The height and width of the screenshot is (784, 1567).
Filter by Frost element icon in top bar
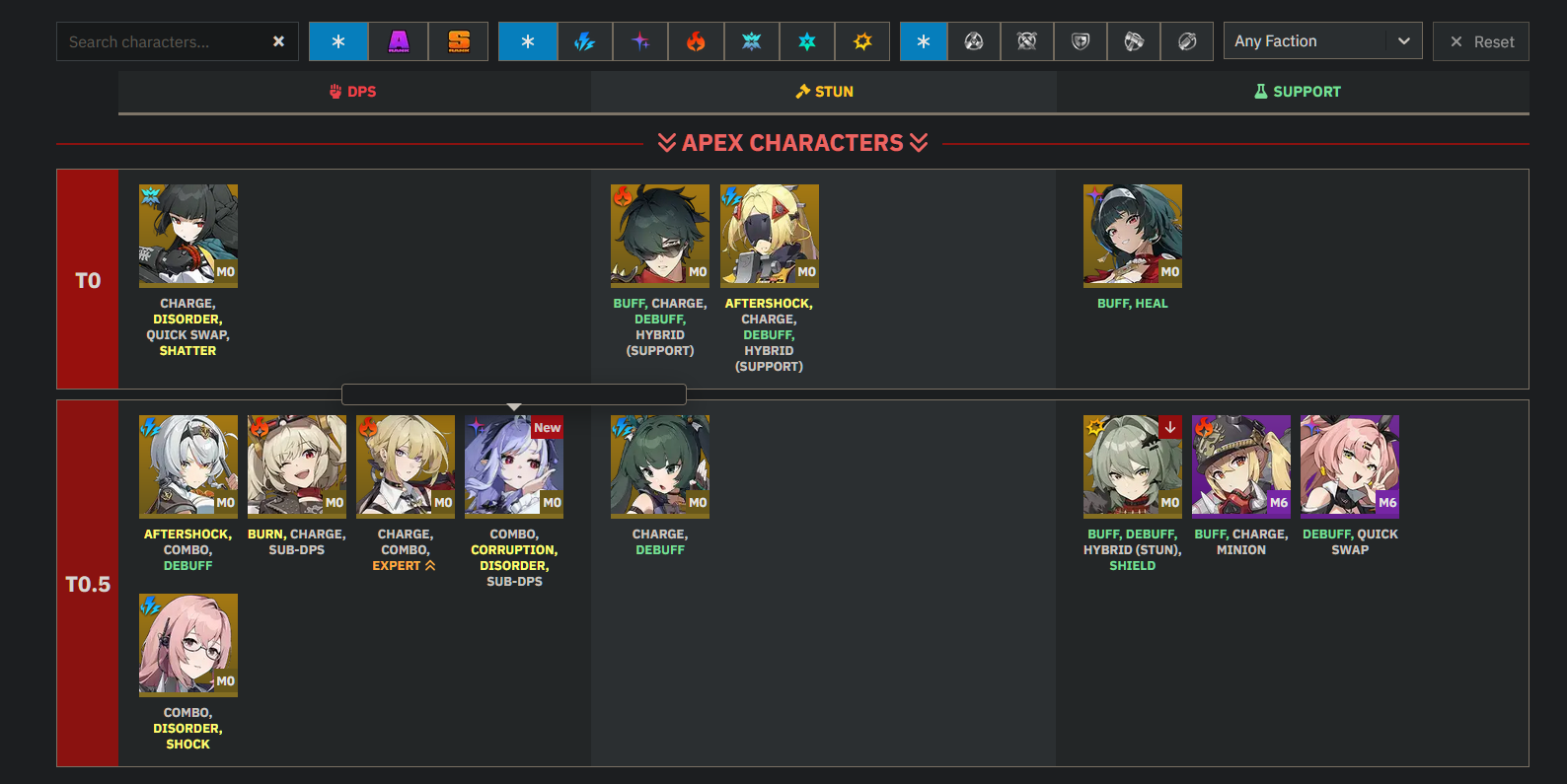(752, 41)
